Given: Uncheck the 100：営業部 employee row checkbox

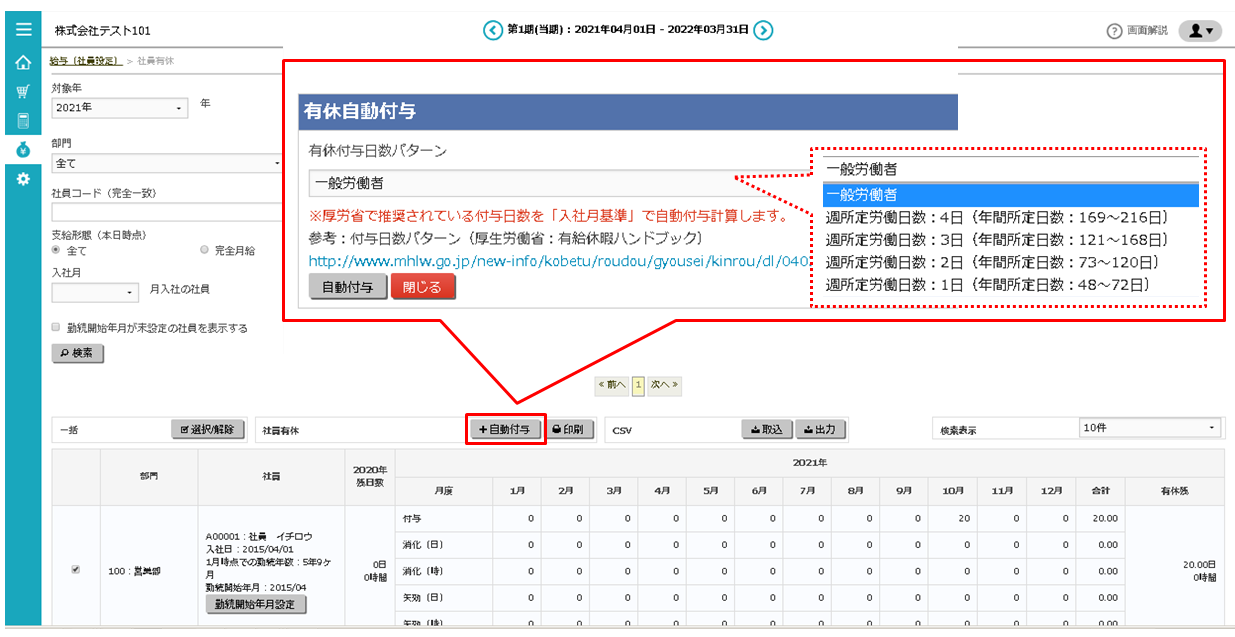Looking at the screenshot, I should [x=75, y=570].
